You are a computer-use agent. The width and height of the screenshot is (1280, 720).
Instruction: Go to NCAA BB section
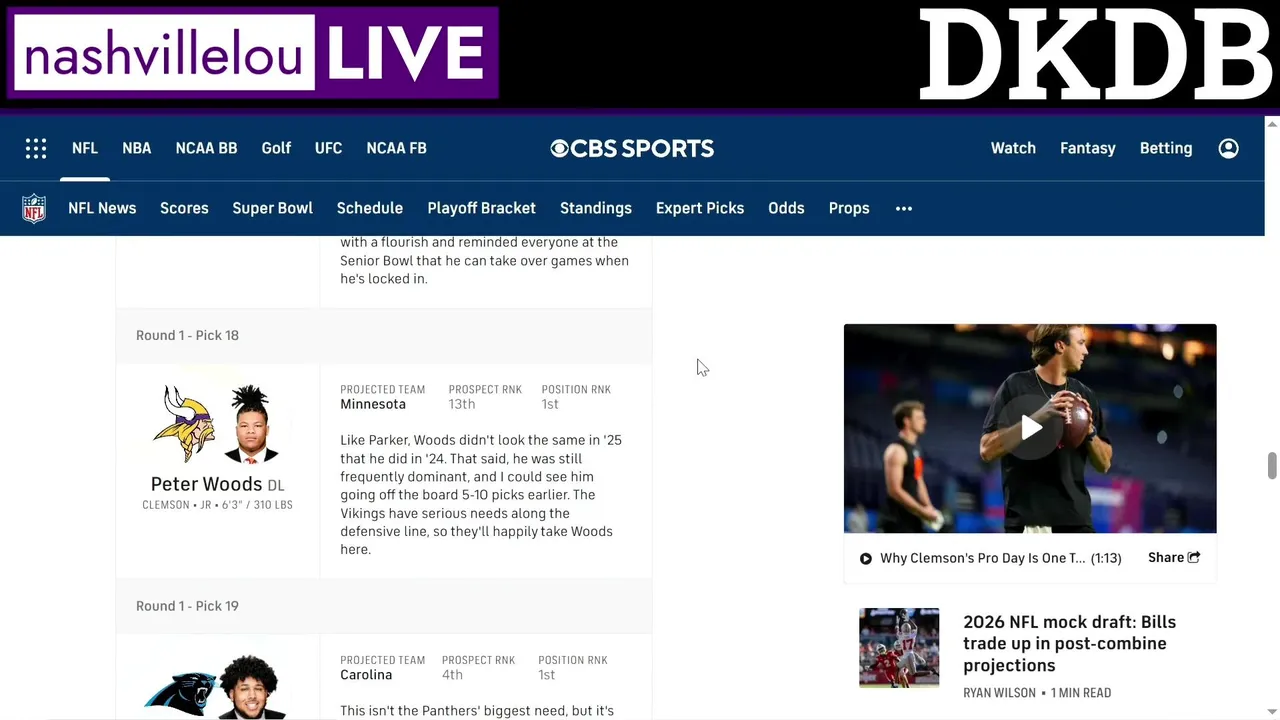(206, 148)
